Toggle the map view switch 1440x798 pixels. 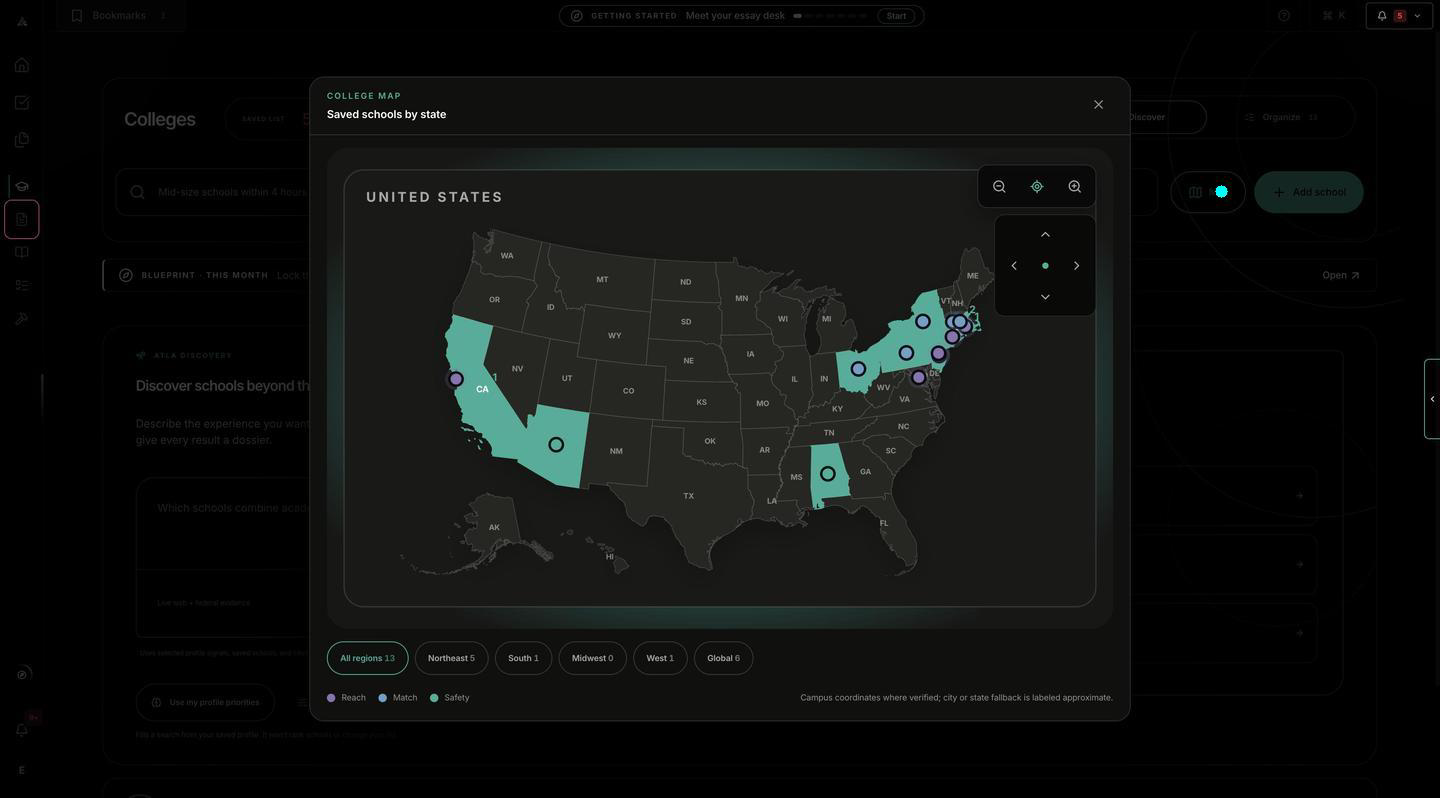tap(1208, 192)
